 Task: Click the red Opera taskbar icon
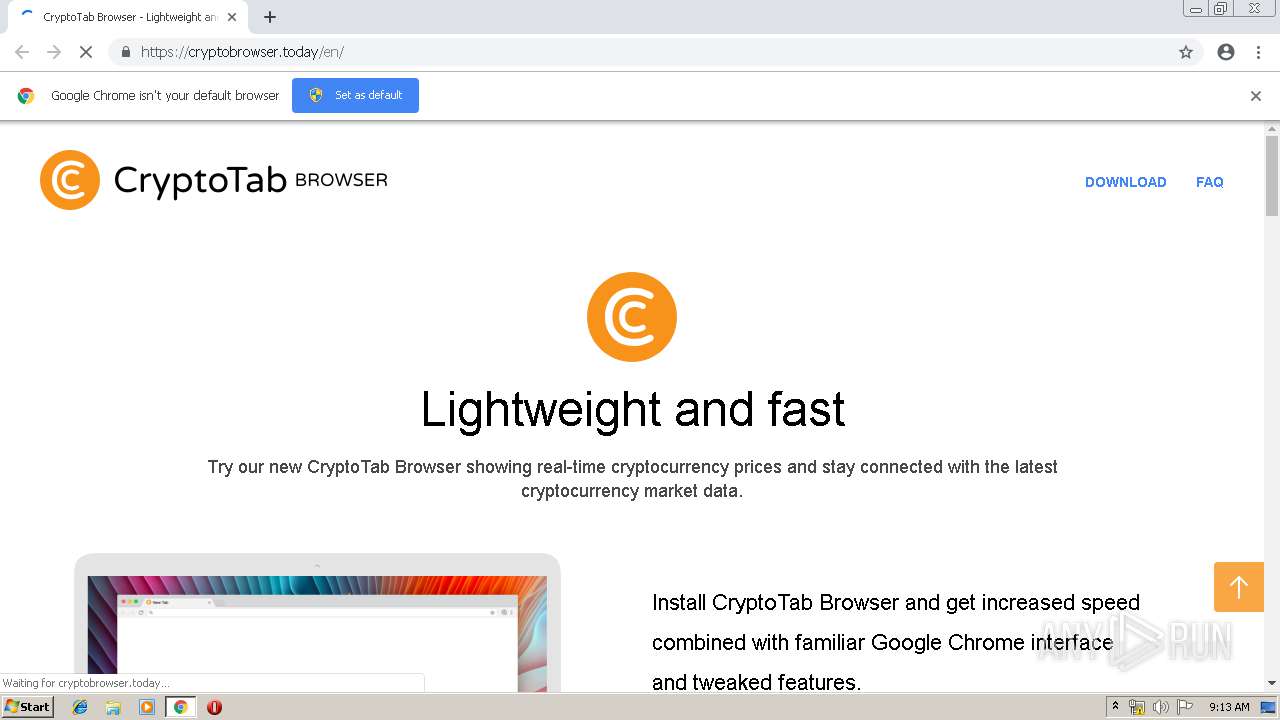pos(214,707)
